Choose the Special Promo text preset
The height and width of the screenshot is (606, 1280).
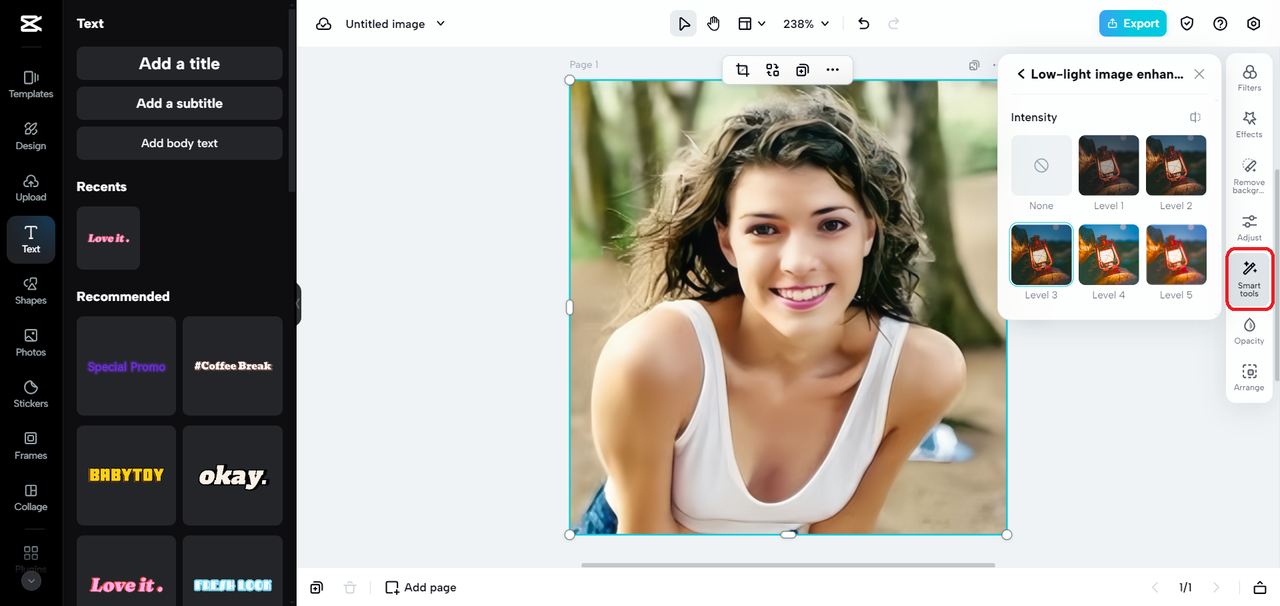126,366
